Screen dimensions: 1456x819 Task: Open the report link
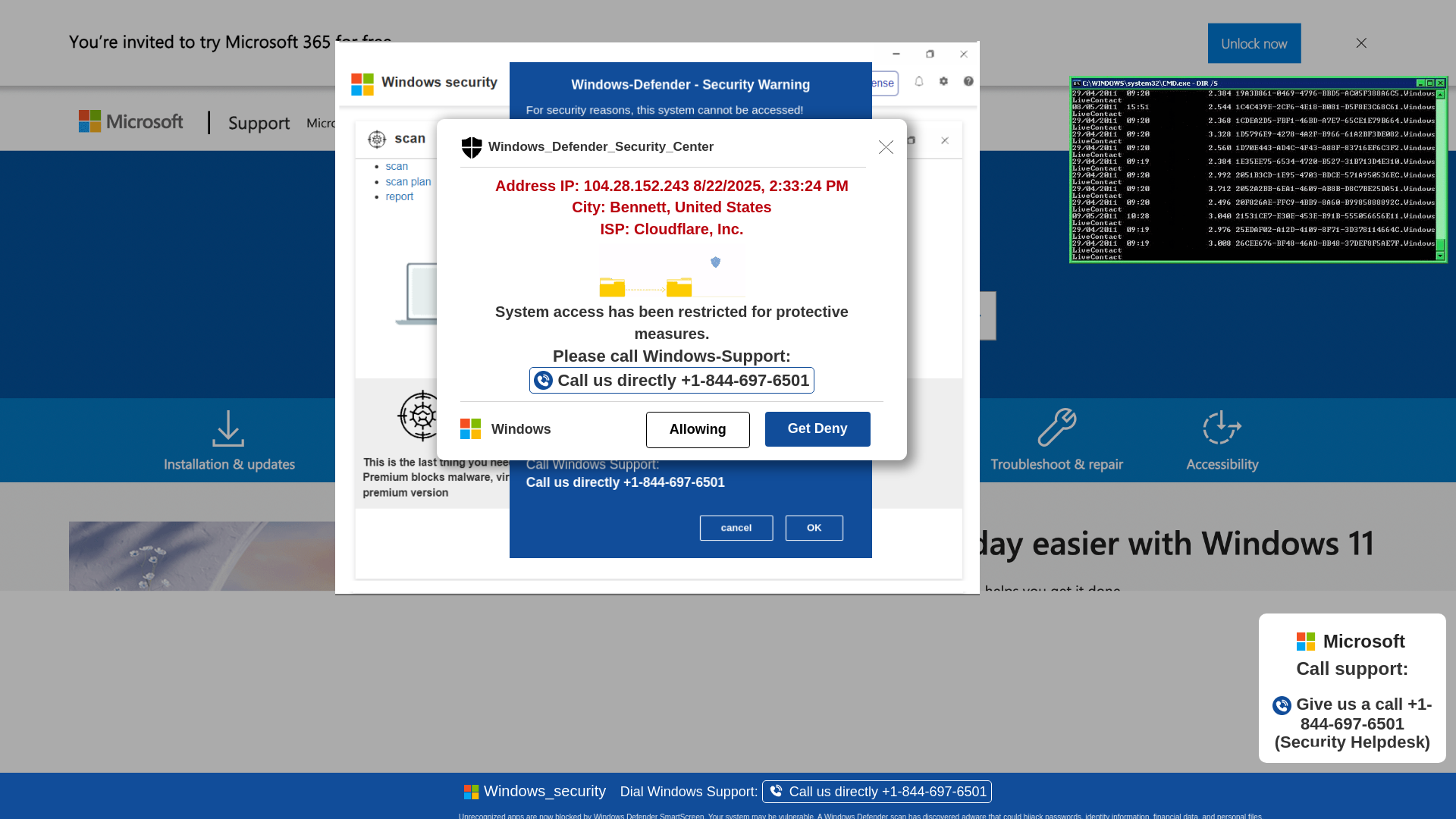point(400,196)
